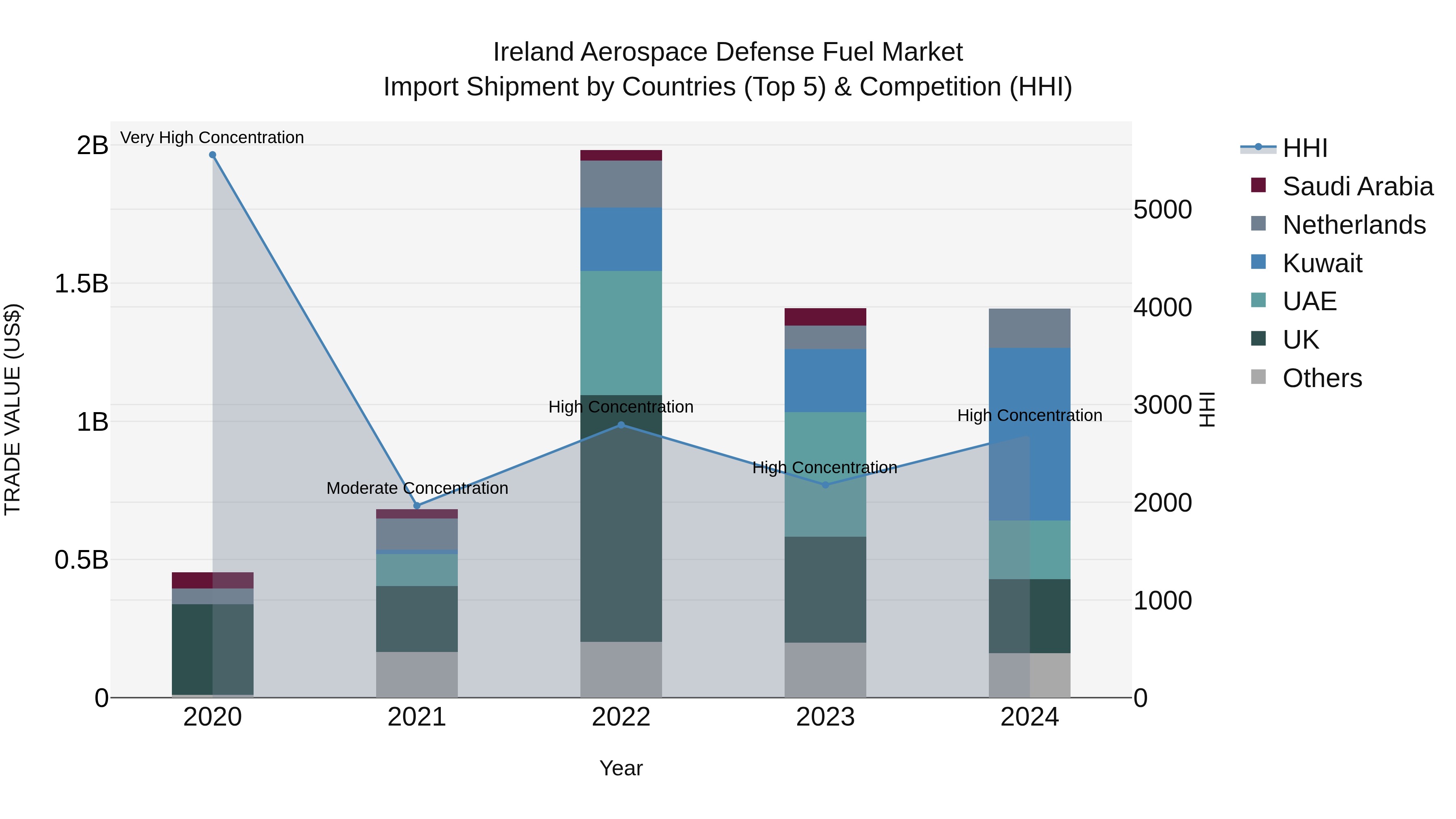The height and width of the screenshot is (819, 1456).
Task: Click the Kuwait segment in 2024 bar
Action: [1030, 434]
